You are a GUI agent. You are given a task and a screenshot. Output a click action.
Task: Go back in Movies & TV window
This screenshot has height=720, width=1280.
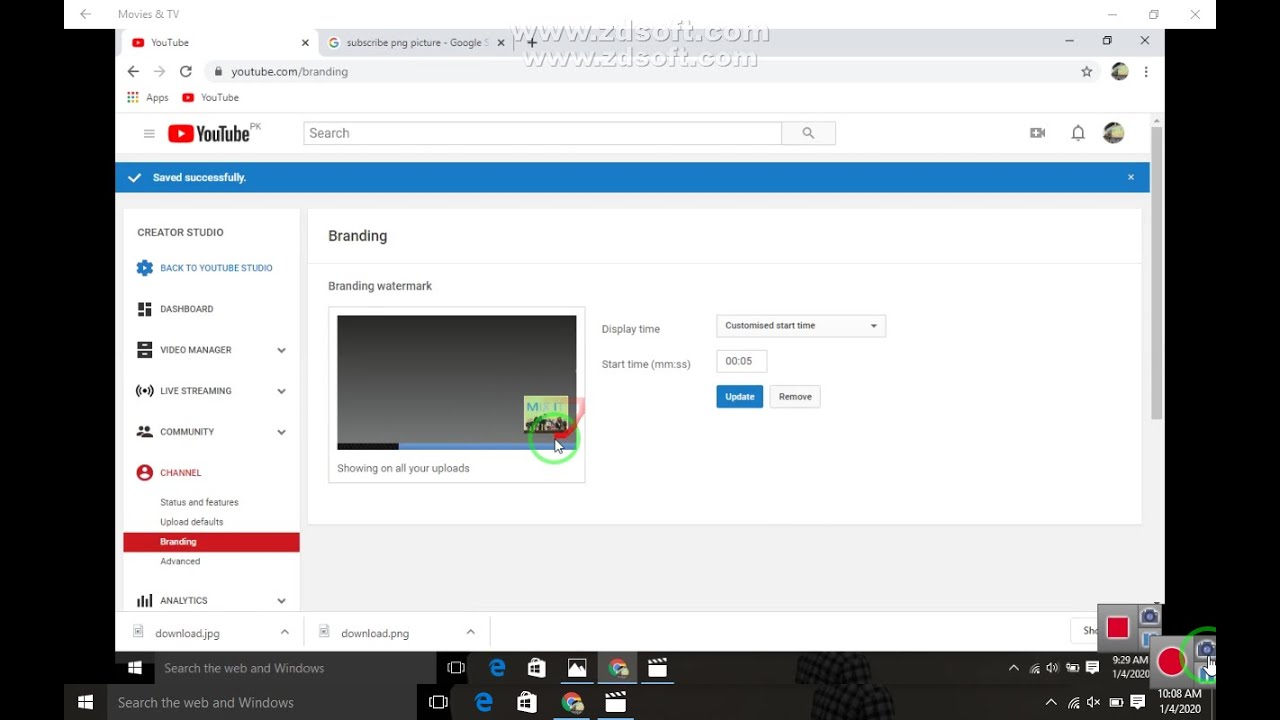[85, 14]
